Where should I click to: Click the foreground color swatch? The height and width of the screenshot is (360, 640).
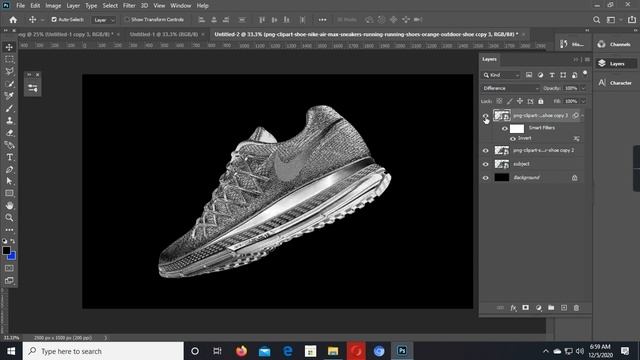(6, 251)
